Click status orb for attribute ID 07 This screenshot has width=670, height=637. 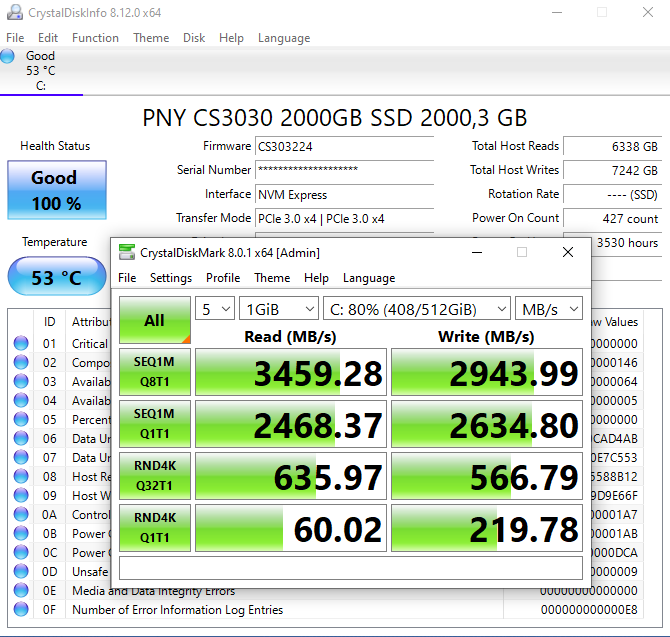pos(21,457)
